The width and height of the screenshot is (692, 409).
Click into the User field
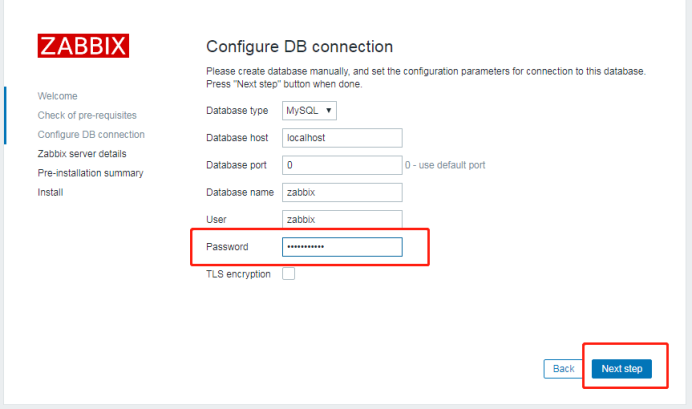coord(342,219)
